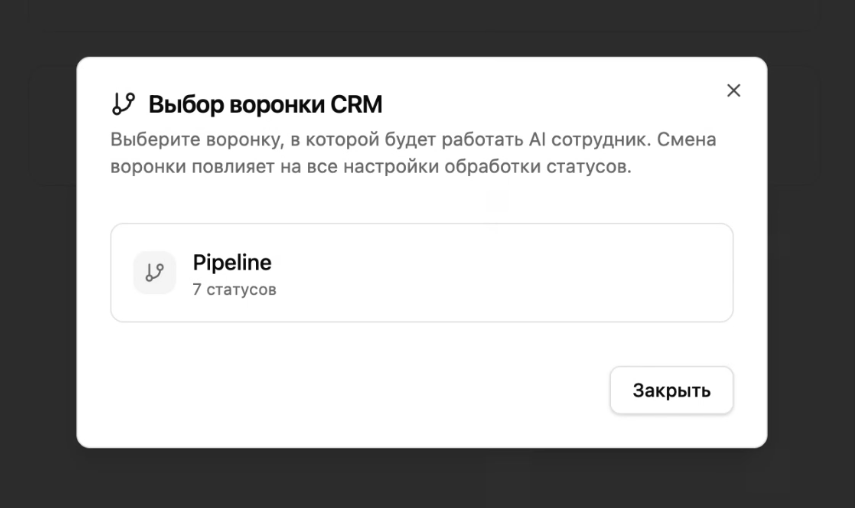This screenshot has height=508, width=855.
Task: Click the dark backdrop above the dialog
Action: point(427,27)
